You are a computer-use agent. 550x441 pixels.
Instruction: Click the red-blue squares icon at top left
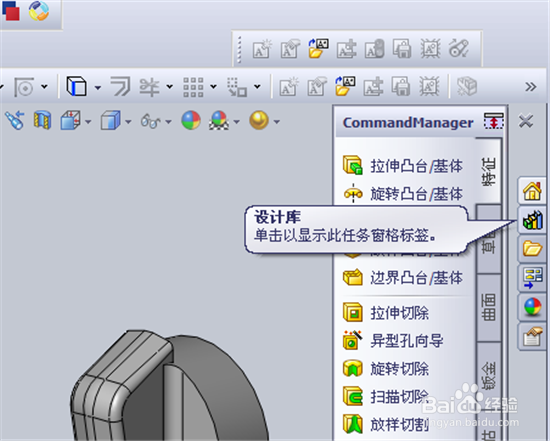coord(11,11)
